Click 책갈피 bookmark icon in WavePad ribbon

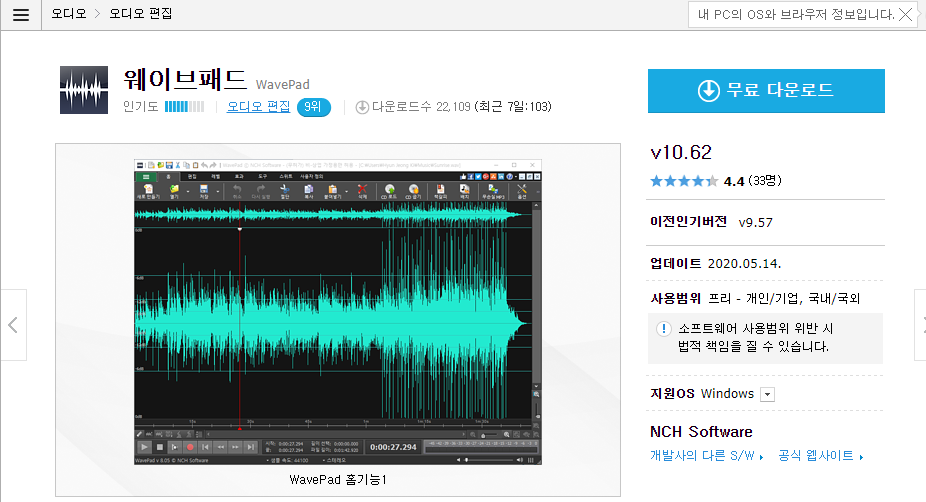(441, 191)
